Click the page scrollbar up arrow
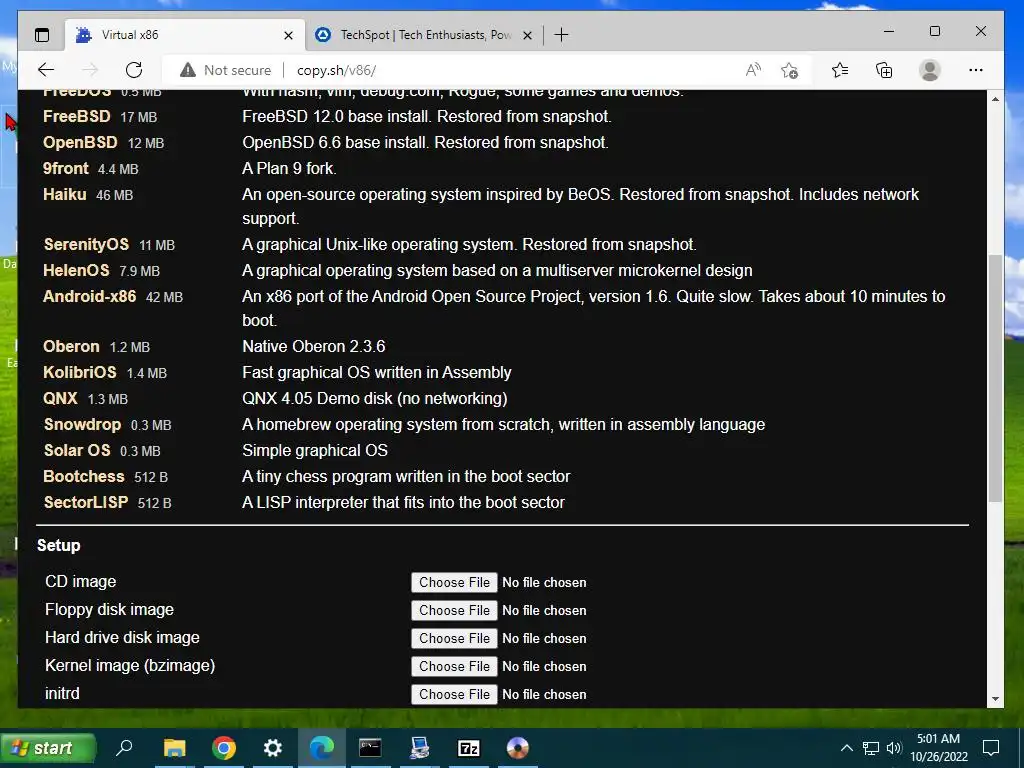The height and width of the screenshot is (768, 1024). [x=995, y=99]
